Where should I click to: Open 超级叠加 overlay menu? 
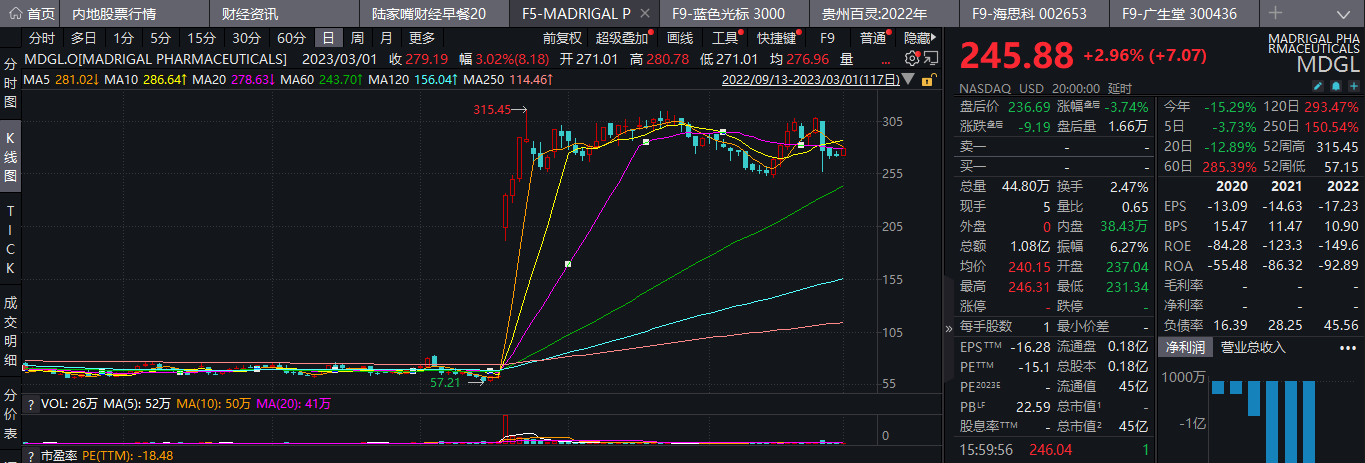(x=622, y=38)
